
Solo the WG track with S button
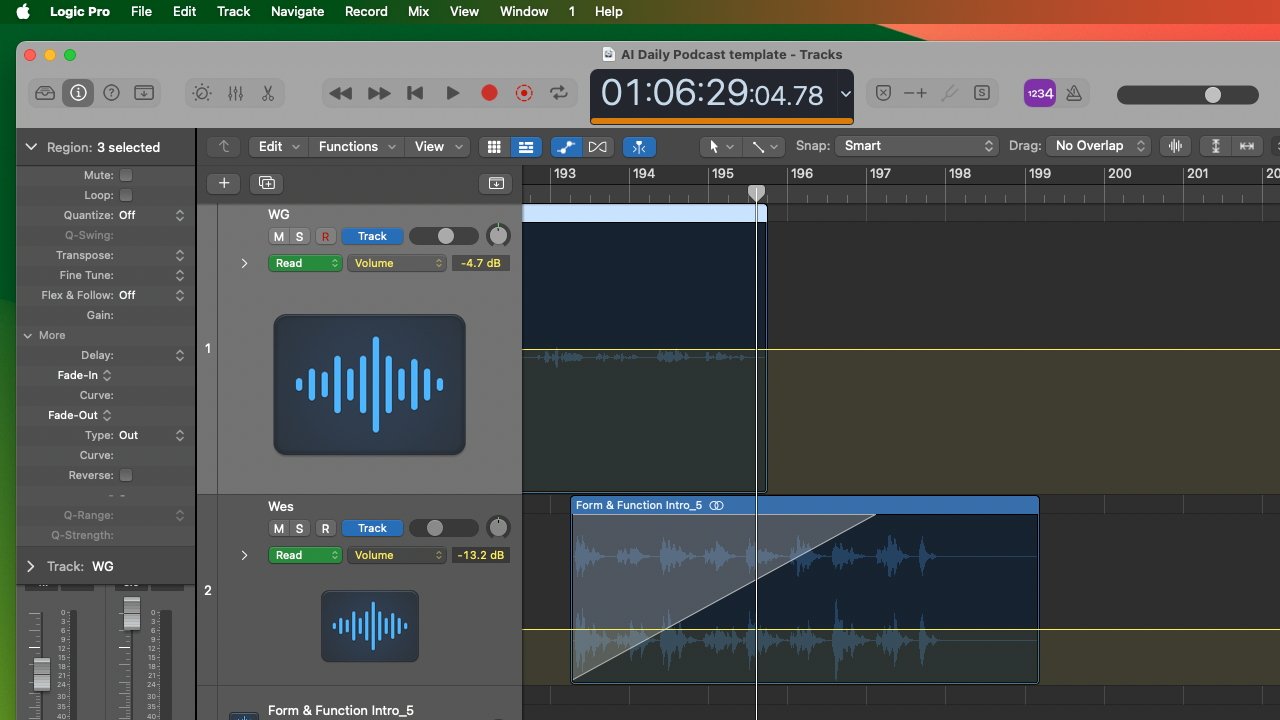click(x=299, y=237)
